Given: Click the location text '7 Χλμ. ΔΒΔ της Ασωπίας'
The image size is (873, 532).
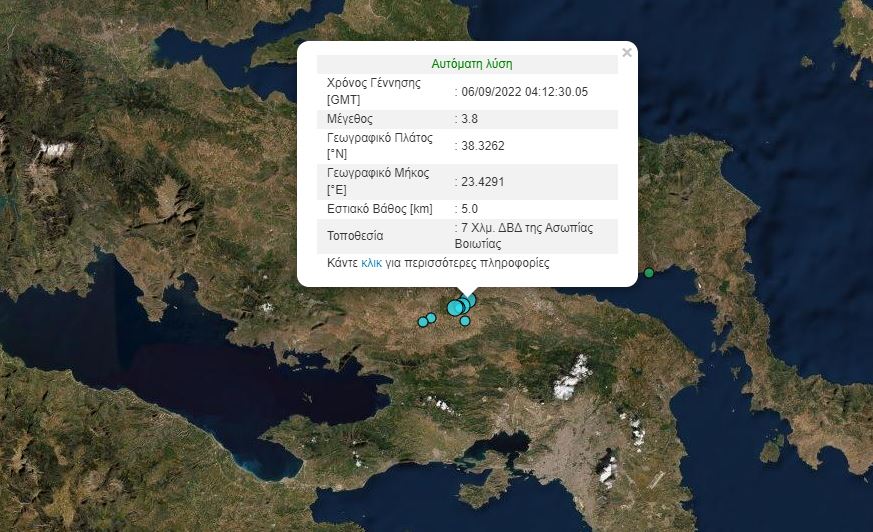Looking at the screenshot, I should point(527,228).
